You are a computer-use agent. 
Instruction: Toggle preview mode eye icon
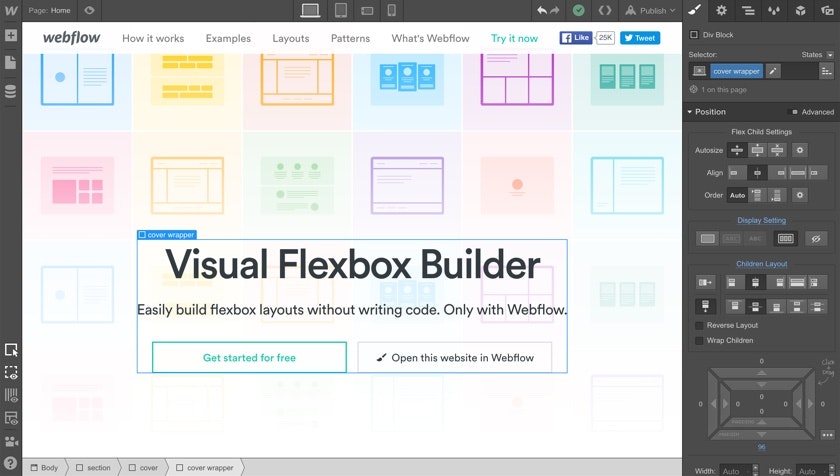pos(89,10)
